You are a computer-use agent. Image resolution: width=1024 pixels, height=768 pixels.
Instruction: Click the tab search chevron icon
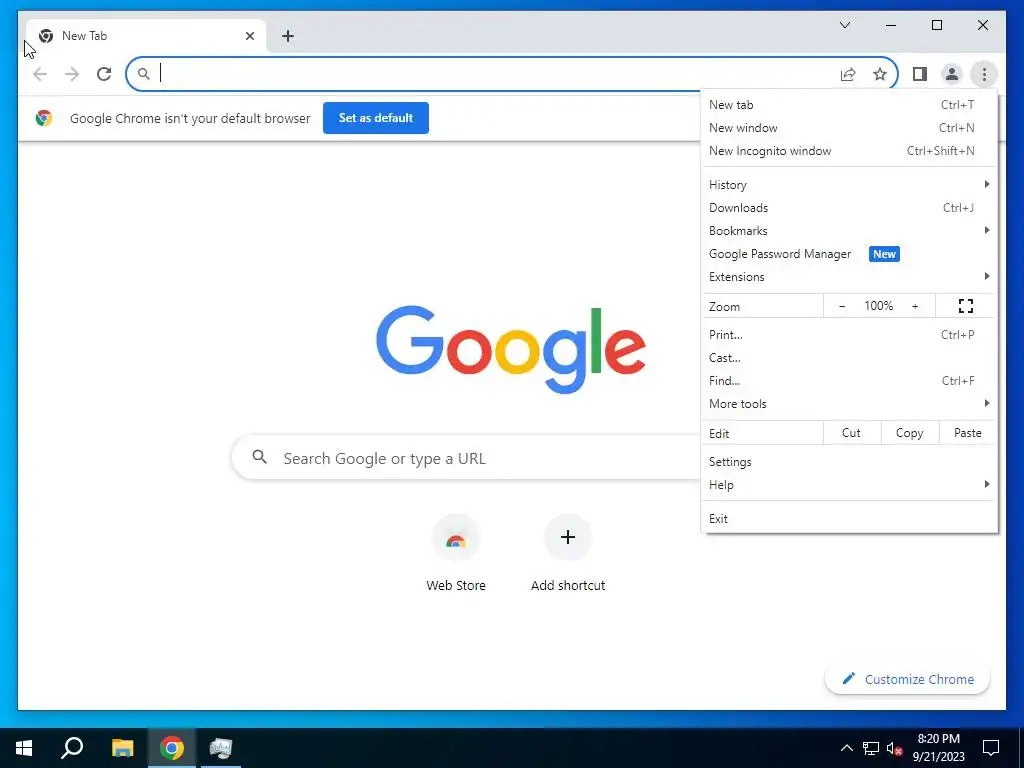click(844, 25)
